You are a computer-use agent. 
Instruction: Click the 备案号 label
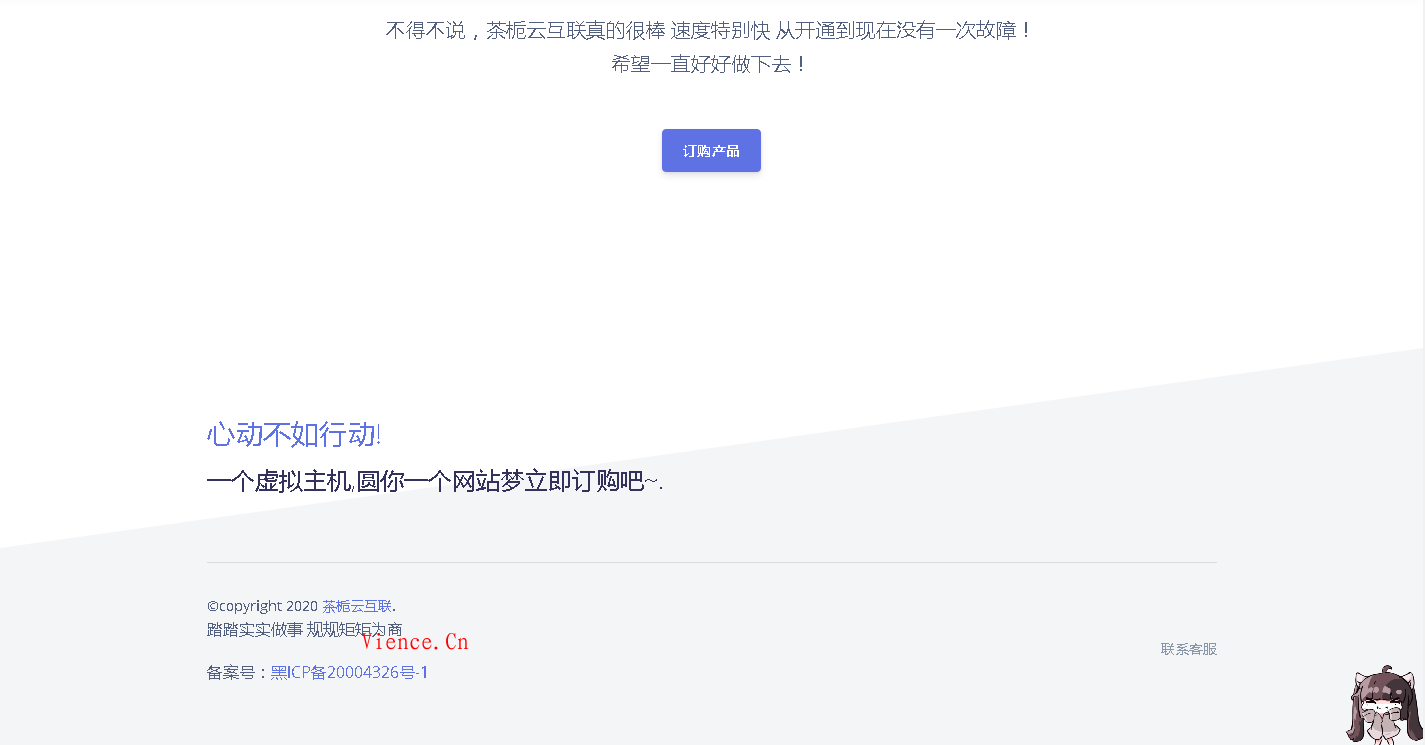point(231,672)
